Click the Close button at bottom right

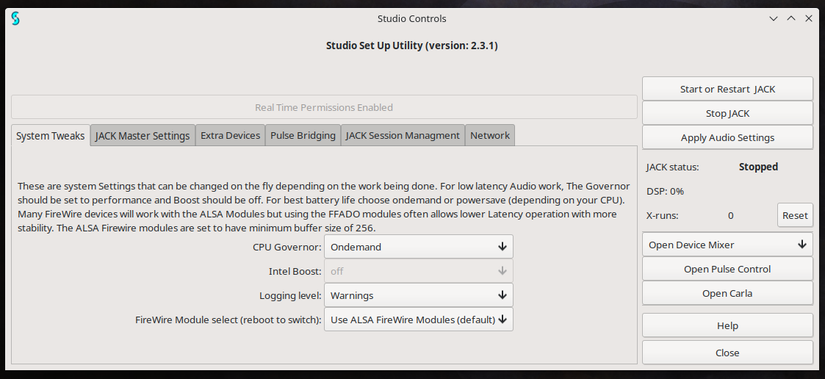[728, 353]
